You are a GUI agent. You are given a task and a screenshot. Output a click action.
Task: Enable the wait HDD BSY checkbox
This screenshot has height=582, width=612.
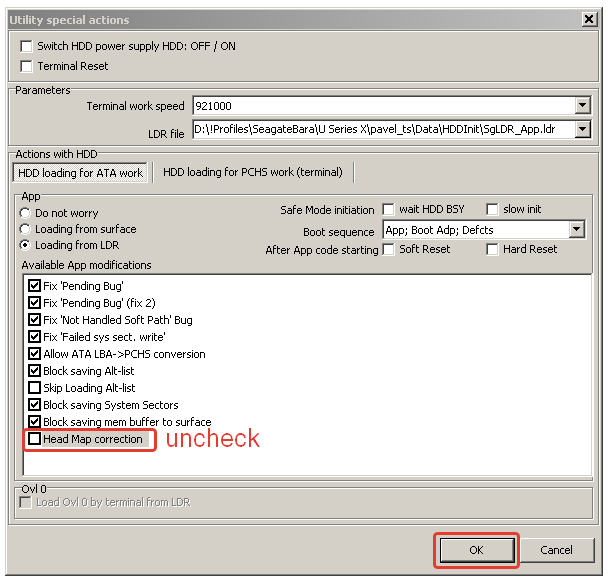point(389,210)
